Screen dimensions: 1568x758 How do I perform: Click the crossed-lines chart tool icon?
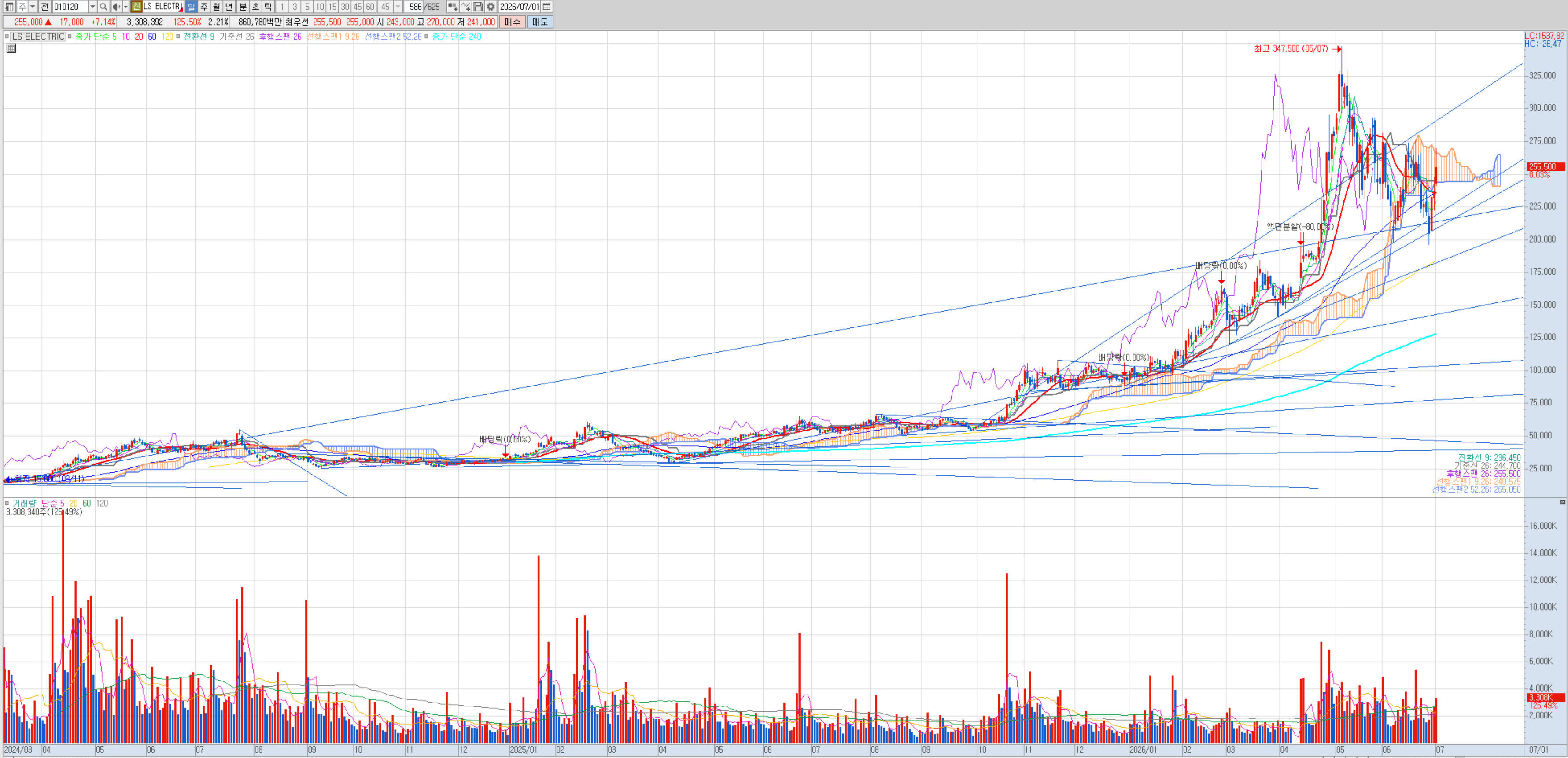tap(466, 7)
